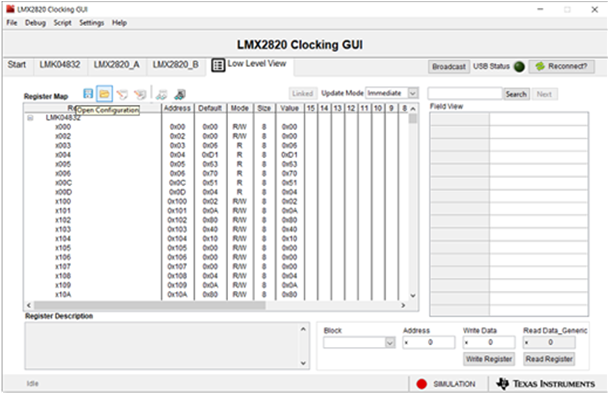Click value cell 0x40 in row x103
Image resolution: width=610 pixels, height=395 pixels.
289,229
